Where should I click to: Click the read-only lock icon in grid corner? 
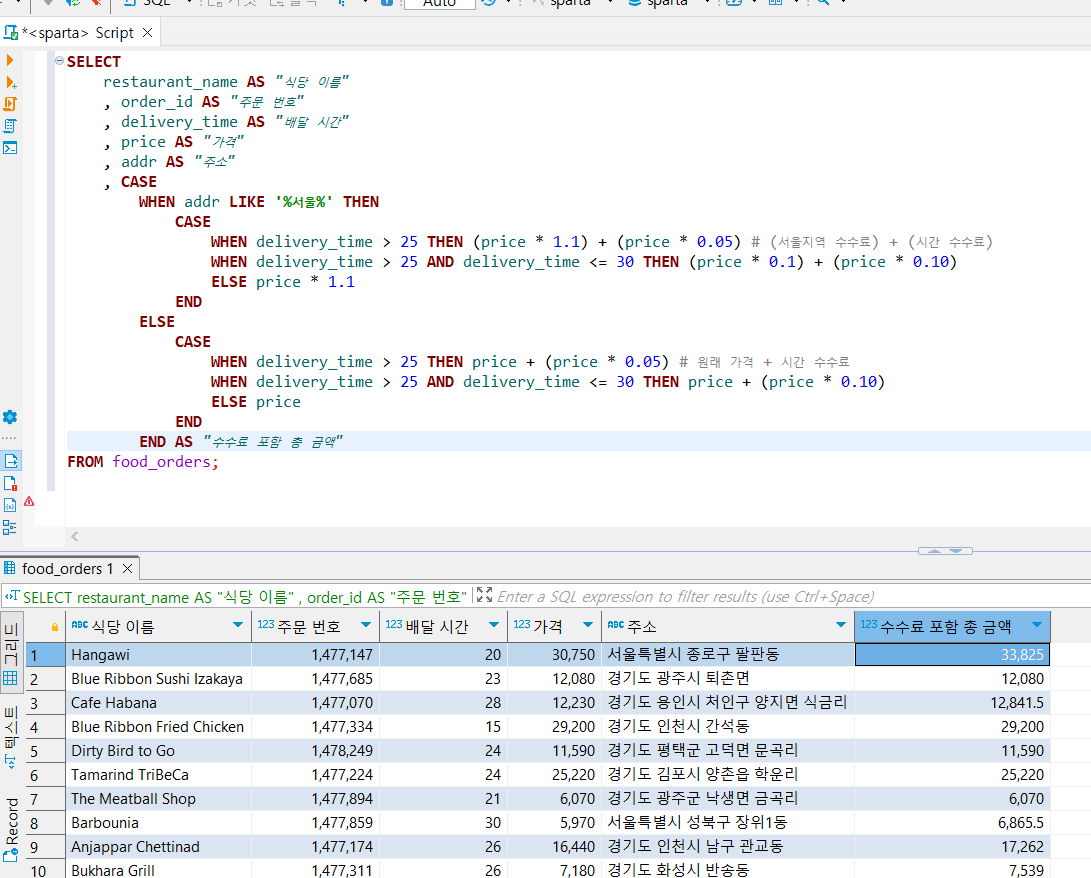pyautogui.click(x=55, y=627)
